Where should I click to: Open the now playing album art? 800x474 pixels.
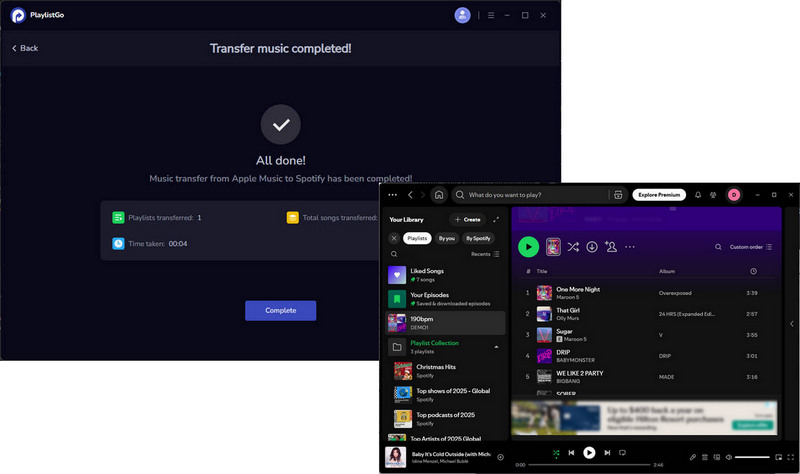tap(395, 457)
